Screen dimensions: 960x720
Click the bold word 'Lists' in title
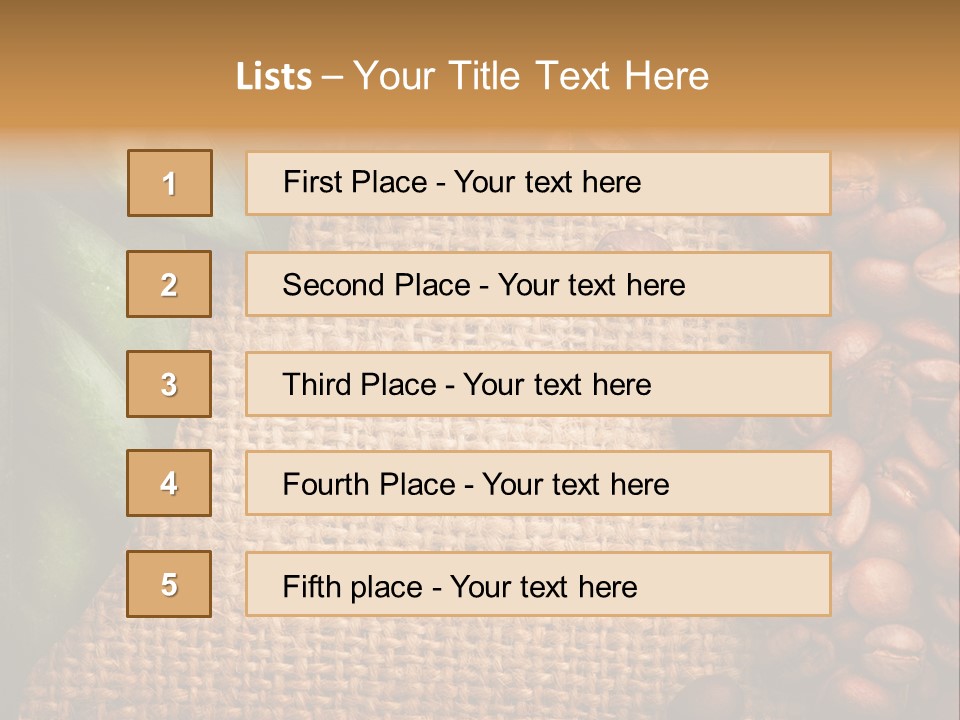[273, 77]
